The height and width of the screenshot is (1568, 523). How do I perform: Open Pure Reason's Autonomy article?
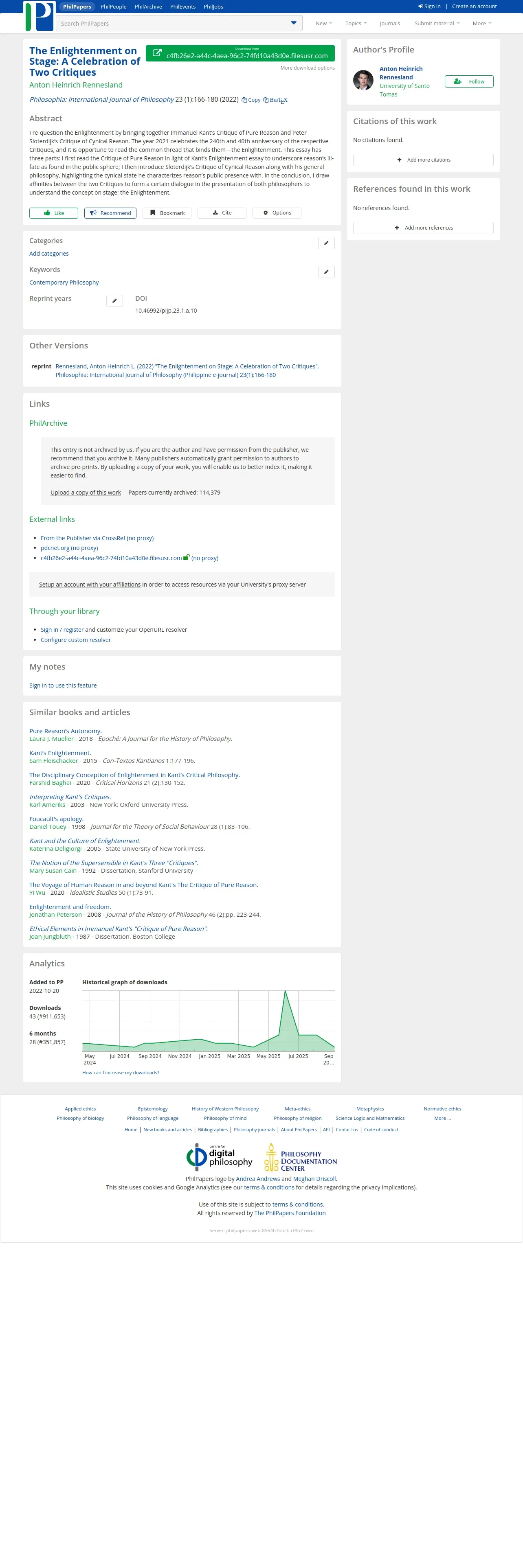pyautogui.click(x=65, y=731)
